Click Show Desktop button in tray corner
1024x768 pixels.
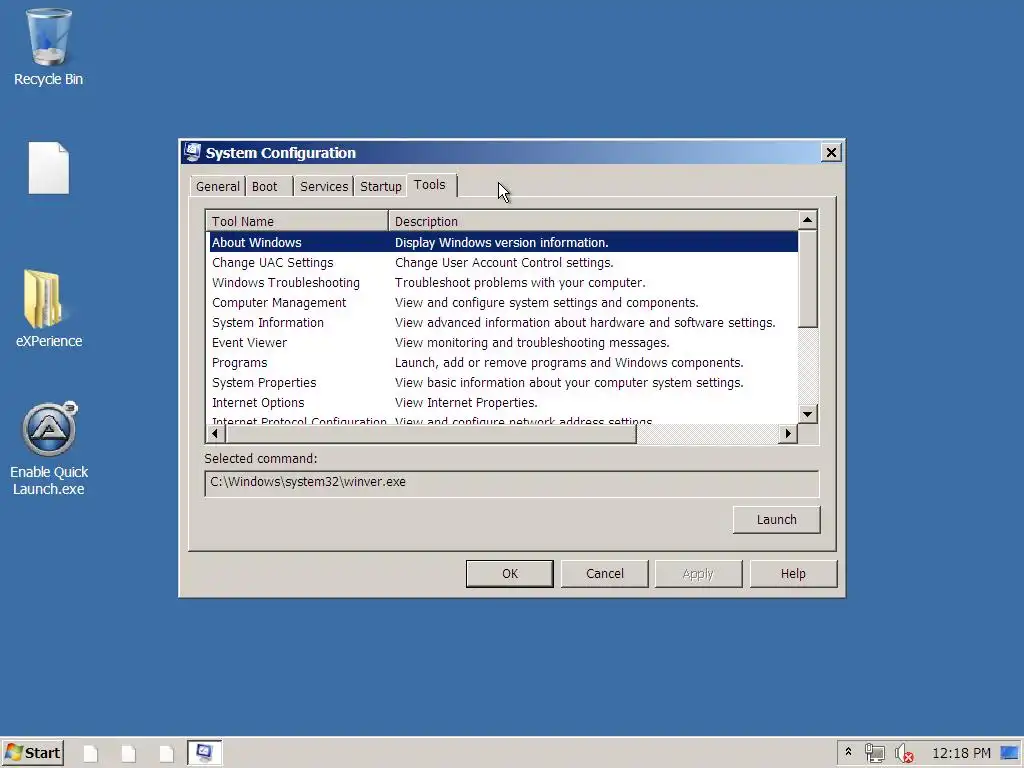pos(1010,753)
